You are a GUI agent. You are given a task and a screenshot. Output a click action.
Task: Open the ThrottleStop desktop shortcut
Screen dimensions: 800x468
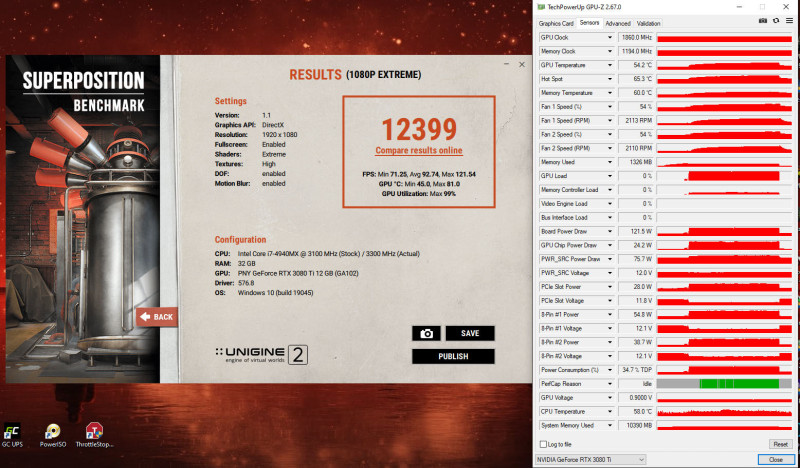[94, 435]
